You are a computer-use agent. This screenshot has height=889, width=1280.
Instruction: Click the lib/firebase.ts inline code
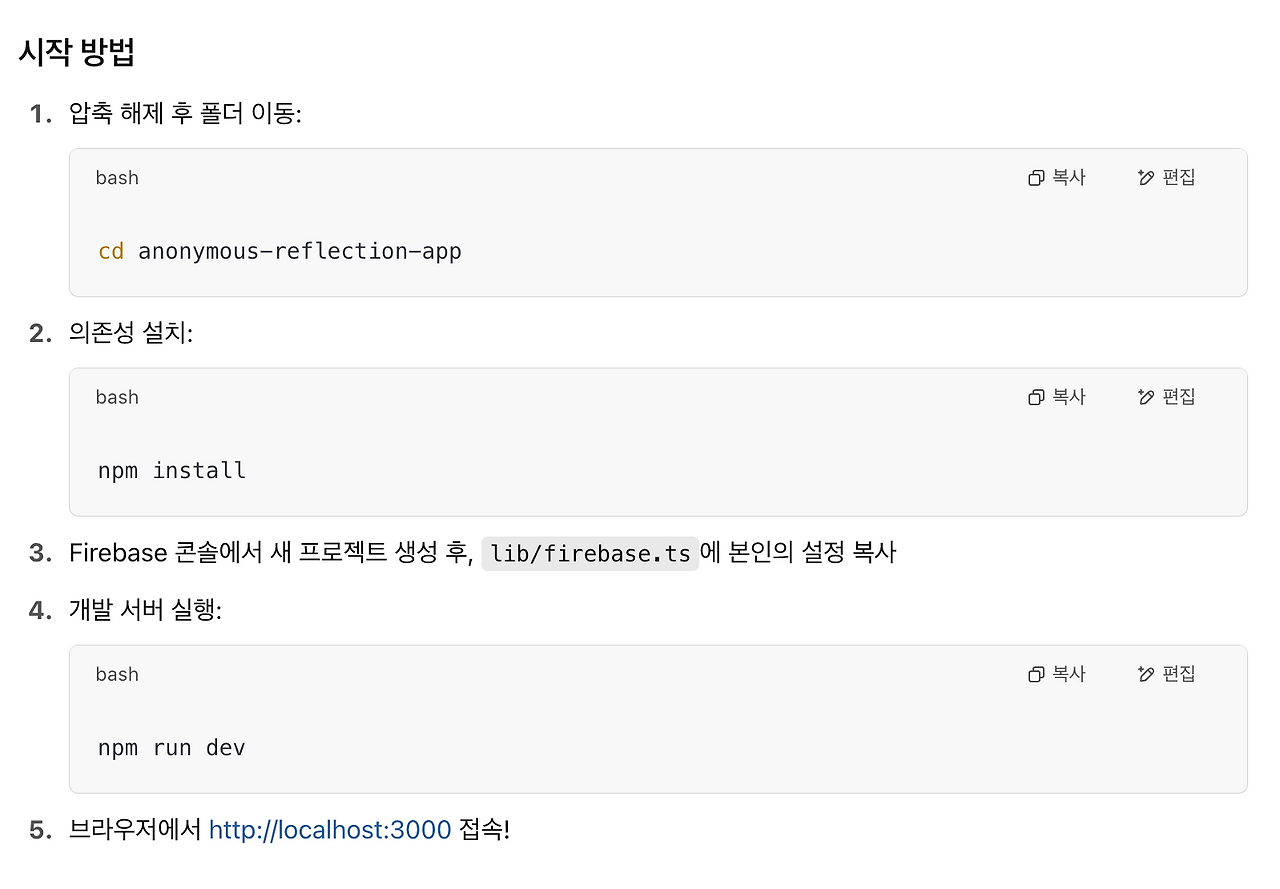click(590, 553)
